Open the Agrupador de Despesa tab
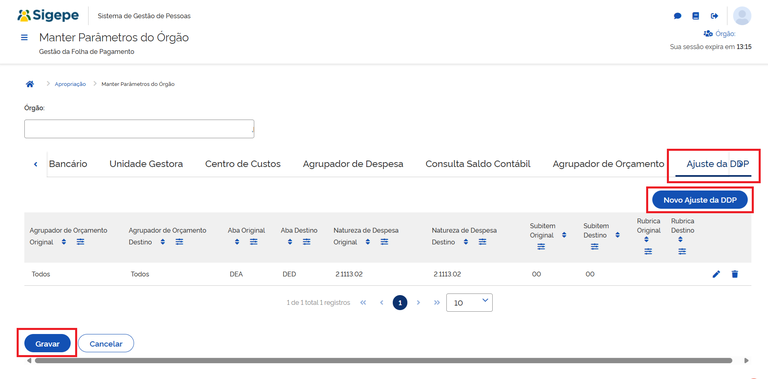The image size is (768, 379). click(x=353, y=164)
